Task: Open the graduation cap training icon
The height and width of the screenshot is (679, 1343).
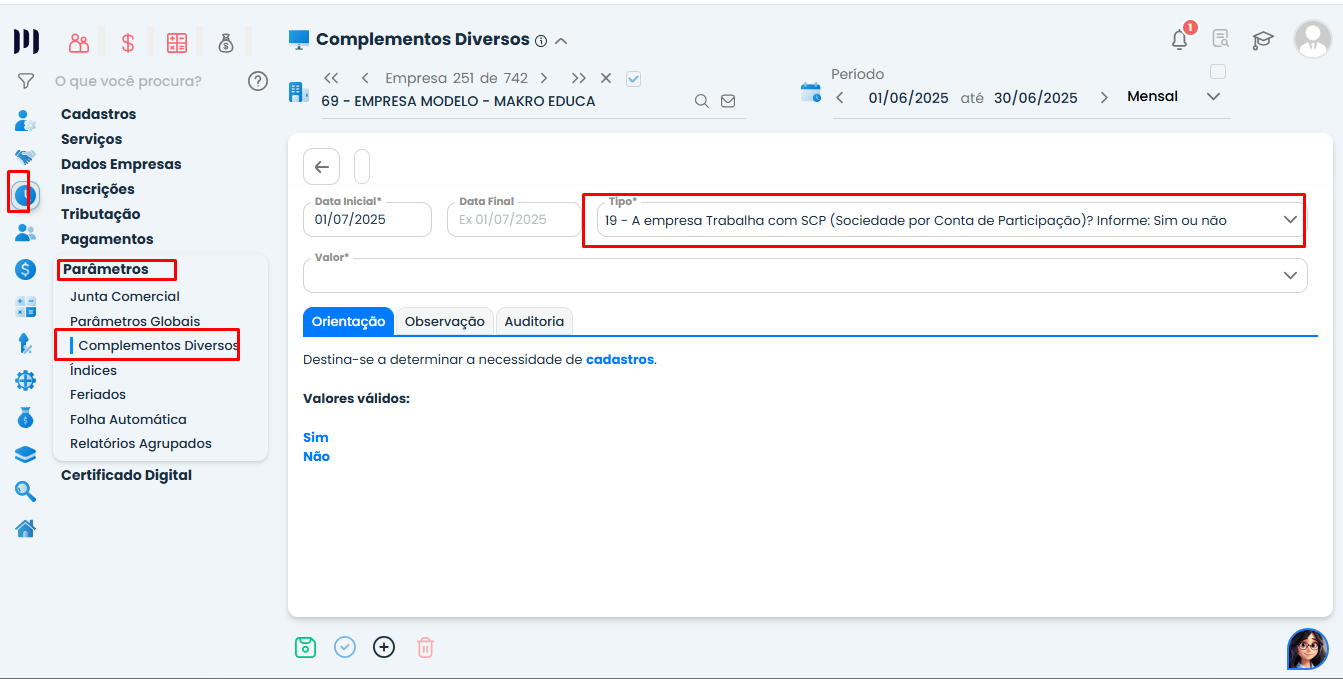Action: [1263, 40]
